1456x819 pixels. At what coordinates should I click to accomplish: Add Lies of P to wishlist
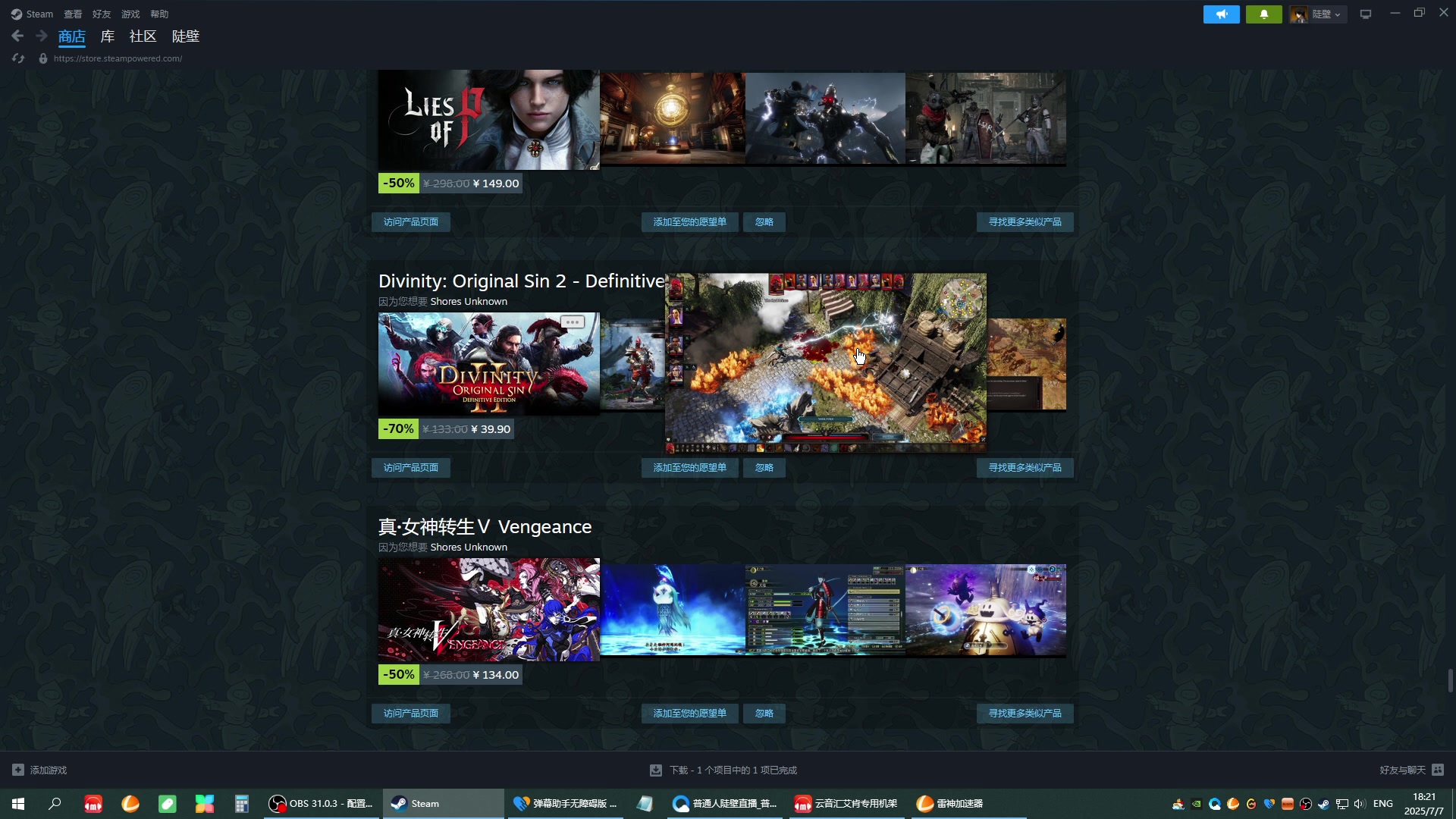tap(690, 222)
